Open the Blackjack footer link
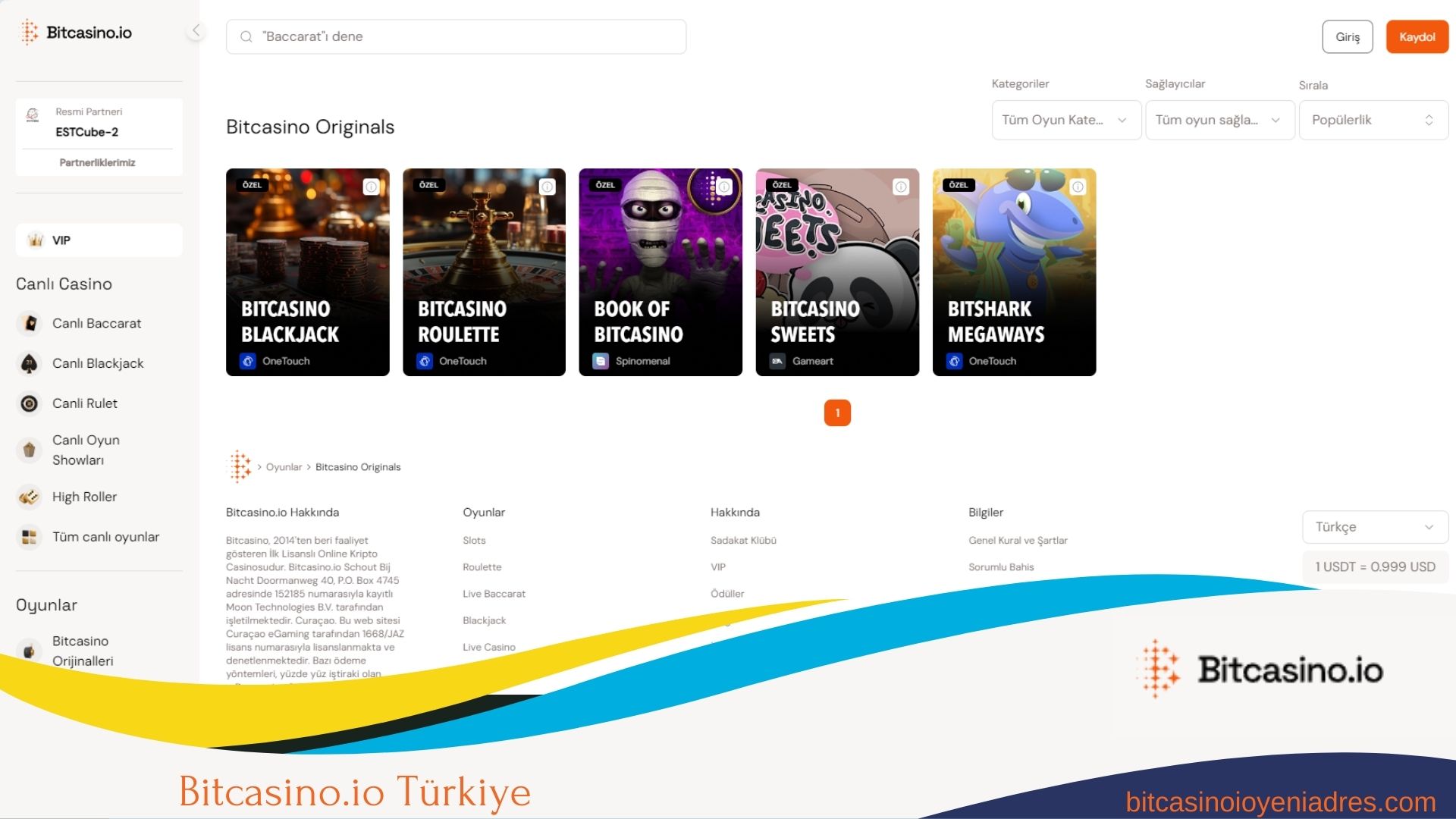This screenshot has width=1456, height=819. click(x=484, y=620)
